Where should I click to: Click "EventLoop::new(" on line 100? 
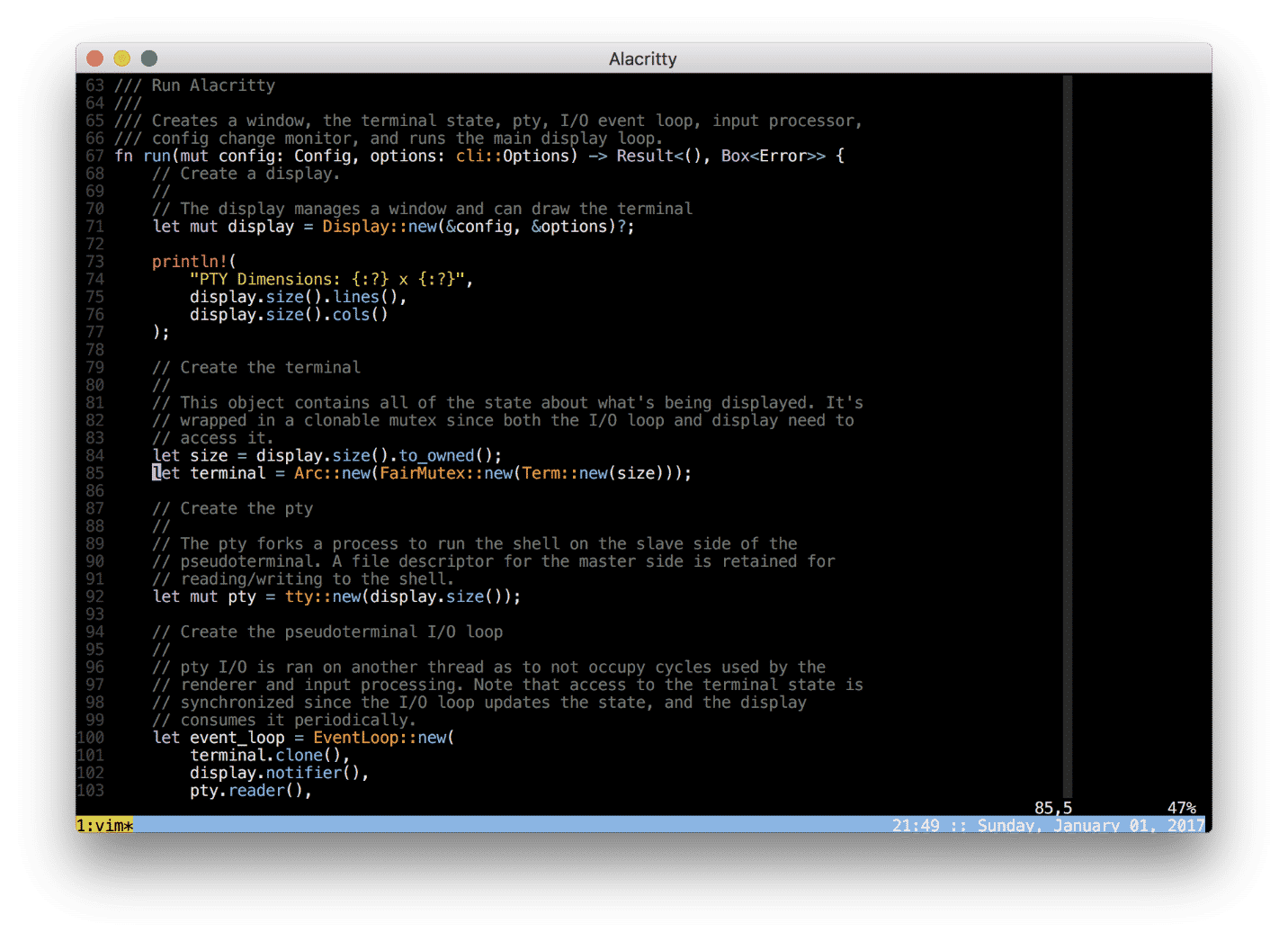(382, 737)
